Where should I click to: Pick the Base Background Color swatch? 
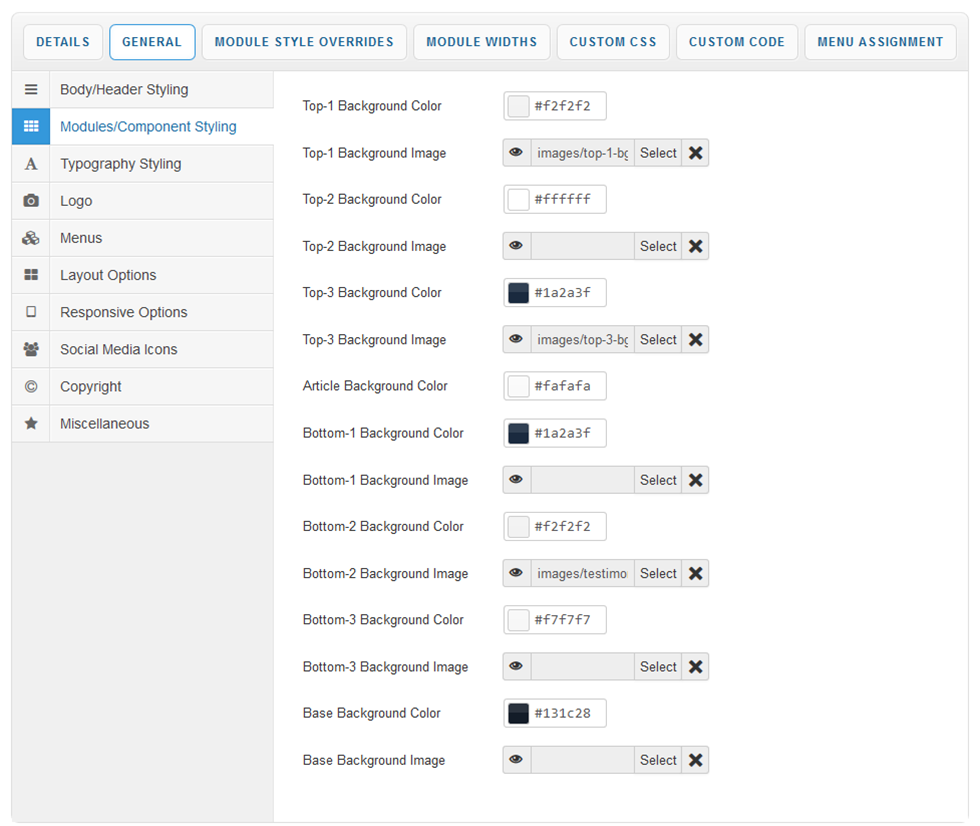(x=518, y=713)
